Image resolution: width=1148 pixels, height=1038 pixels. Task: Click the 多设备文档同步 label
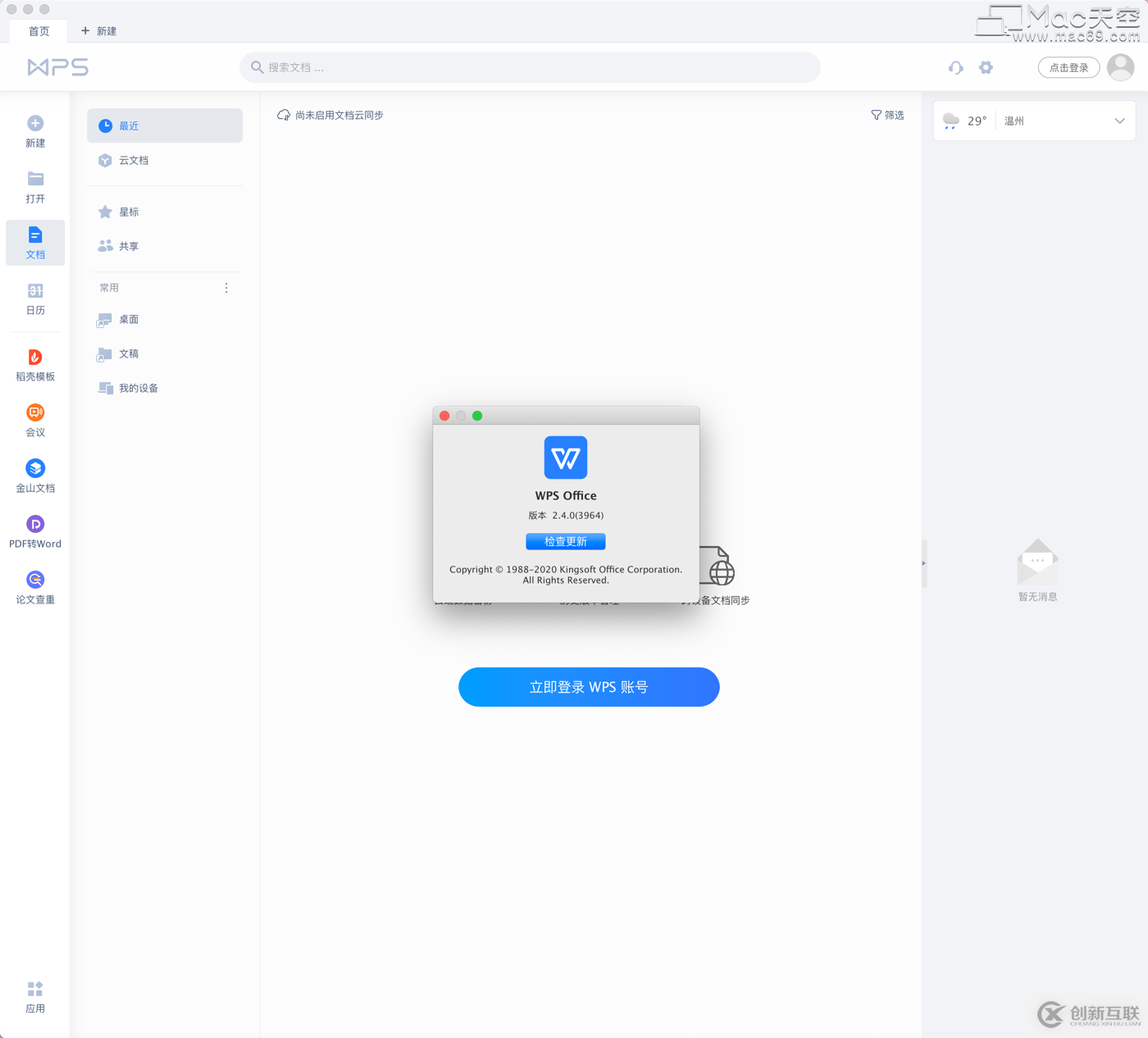[716, 601]
